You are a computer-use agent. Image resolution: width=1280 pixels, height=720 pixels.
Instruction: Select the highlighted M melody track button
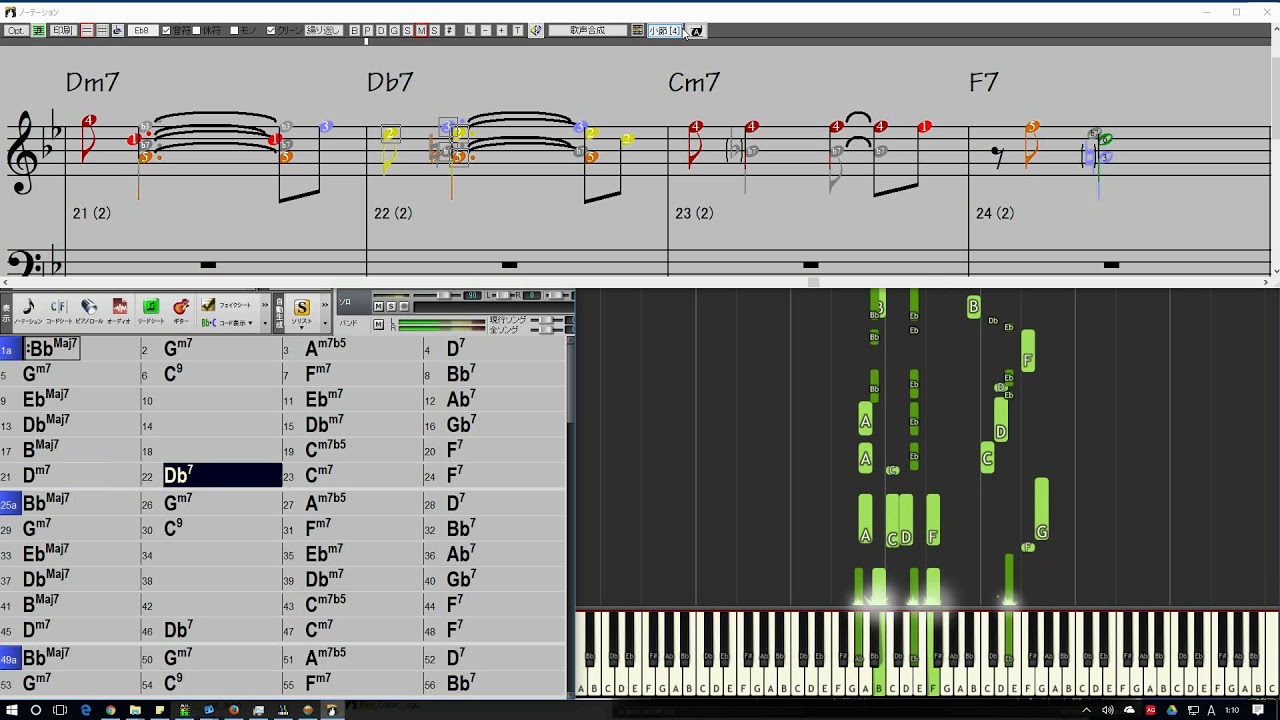[x=421, y=31]
